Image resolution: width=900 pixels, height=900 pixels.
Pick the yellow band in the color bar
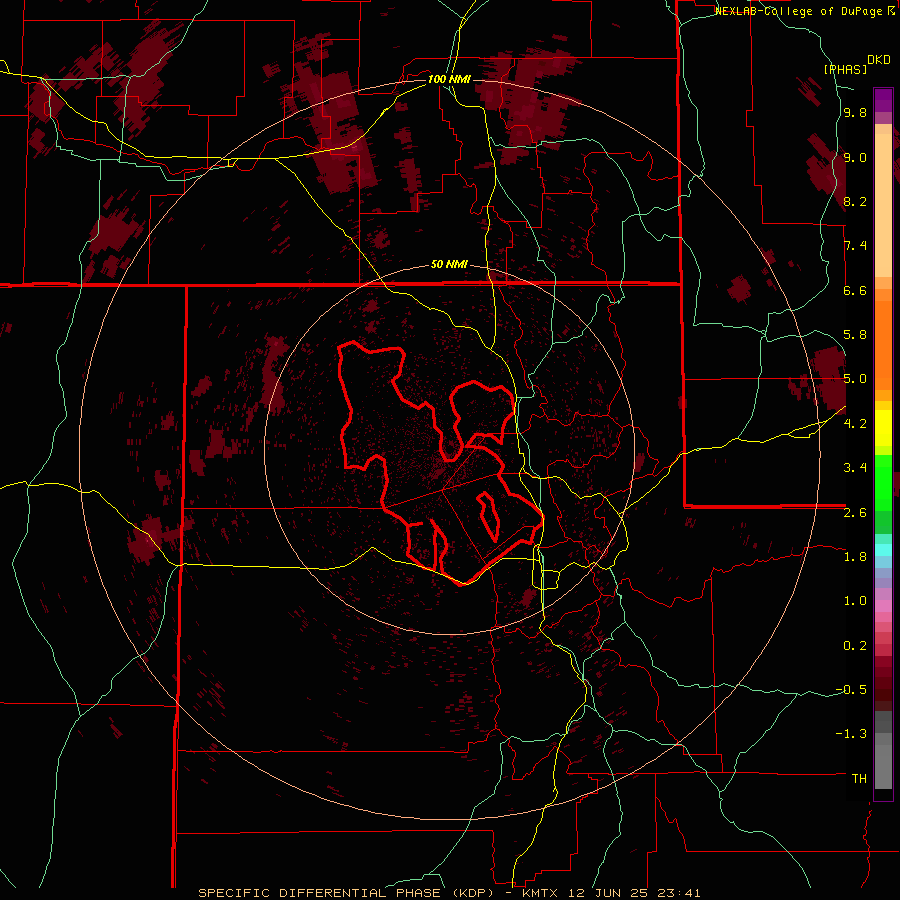coord(883,428)
